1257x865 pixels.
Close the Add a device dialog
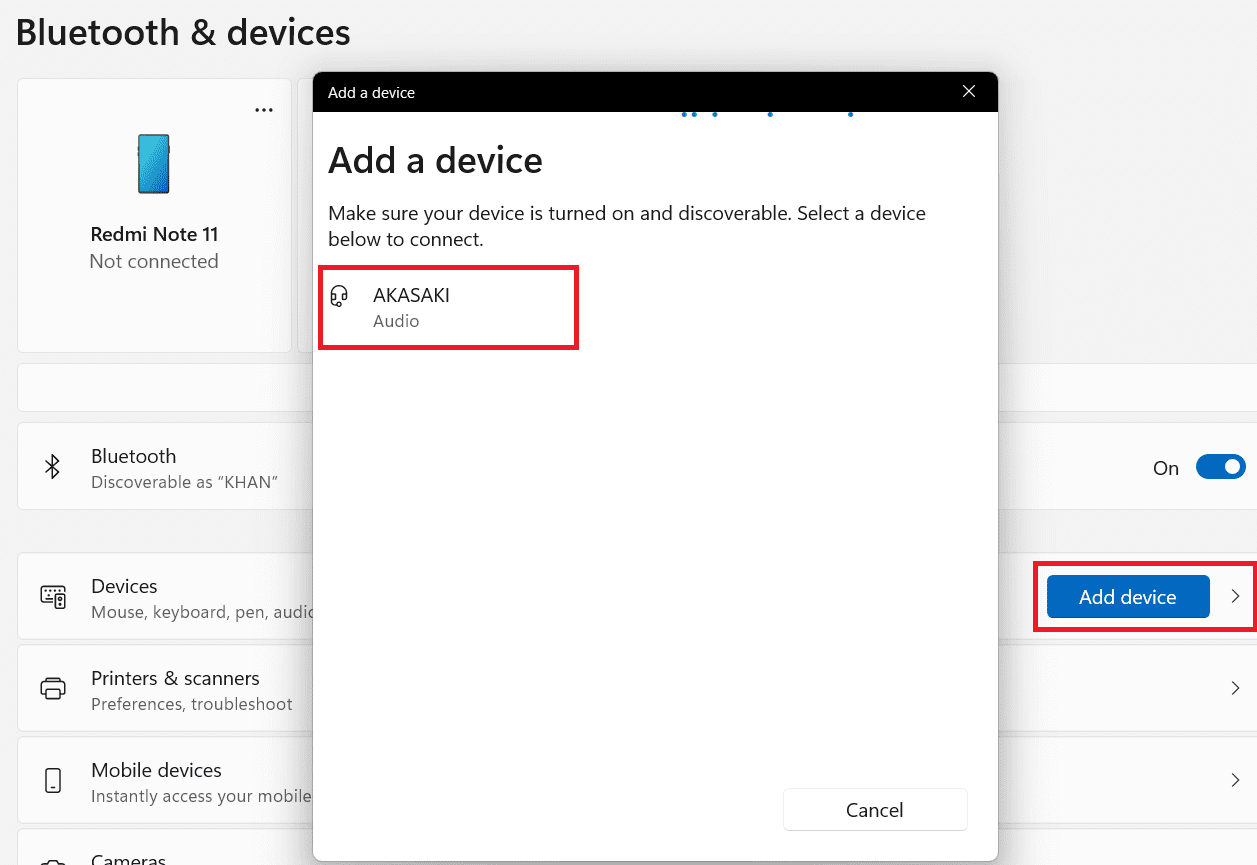[x=968, y=91]
